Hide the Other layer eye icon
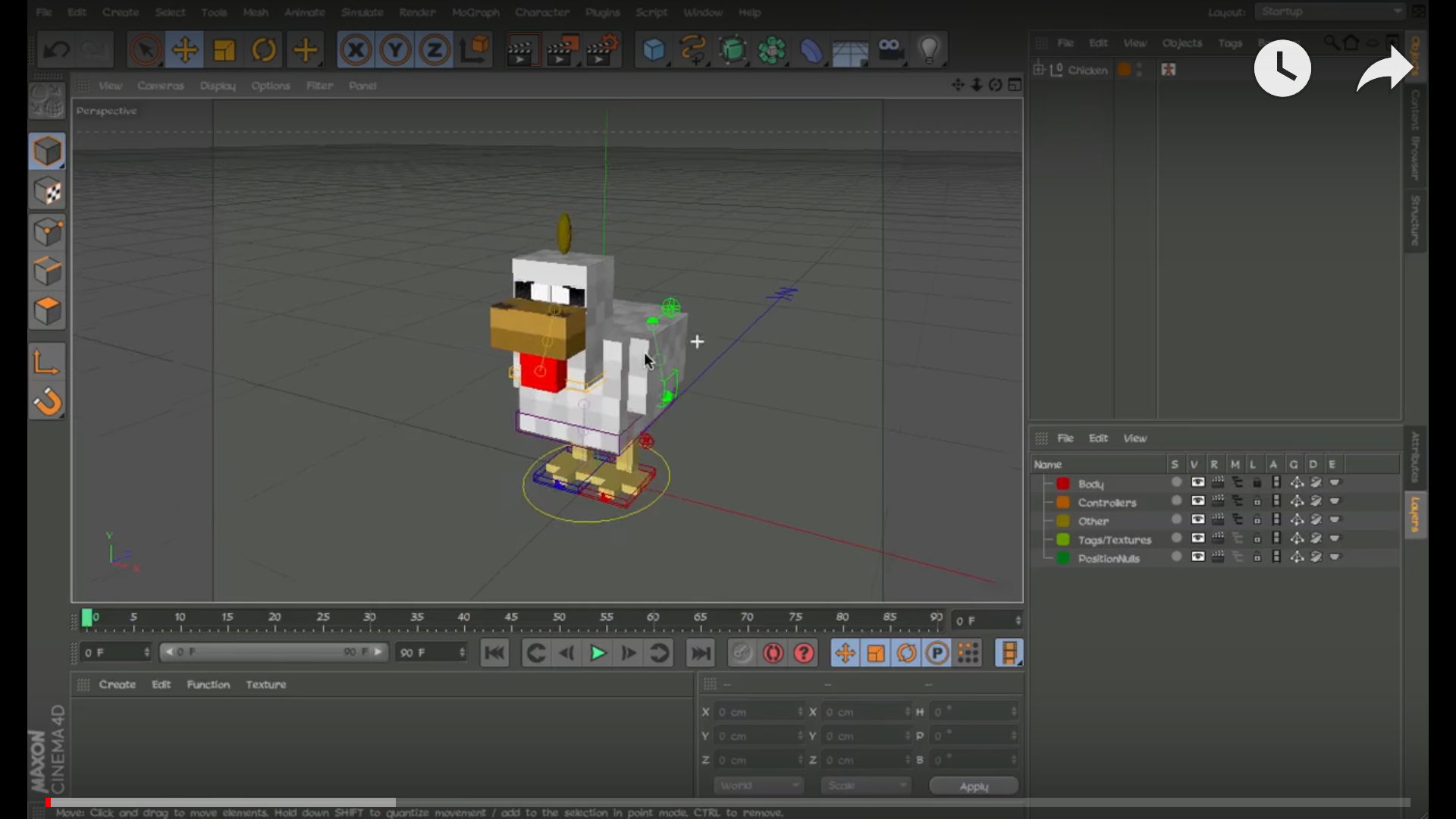 pyautogui.click(x=1197, y=519)
